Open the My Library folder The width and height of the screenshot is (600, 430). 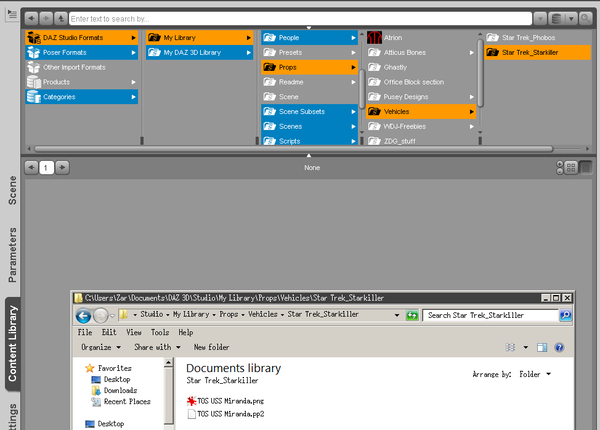coord(199,37)
